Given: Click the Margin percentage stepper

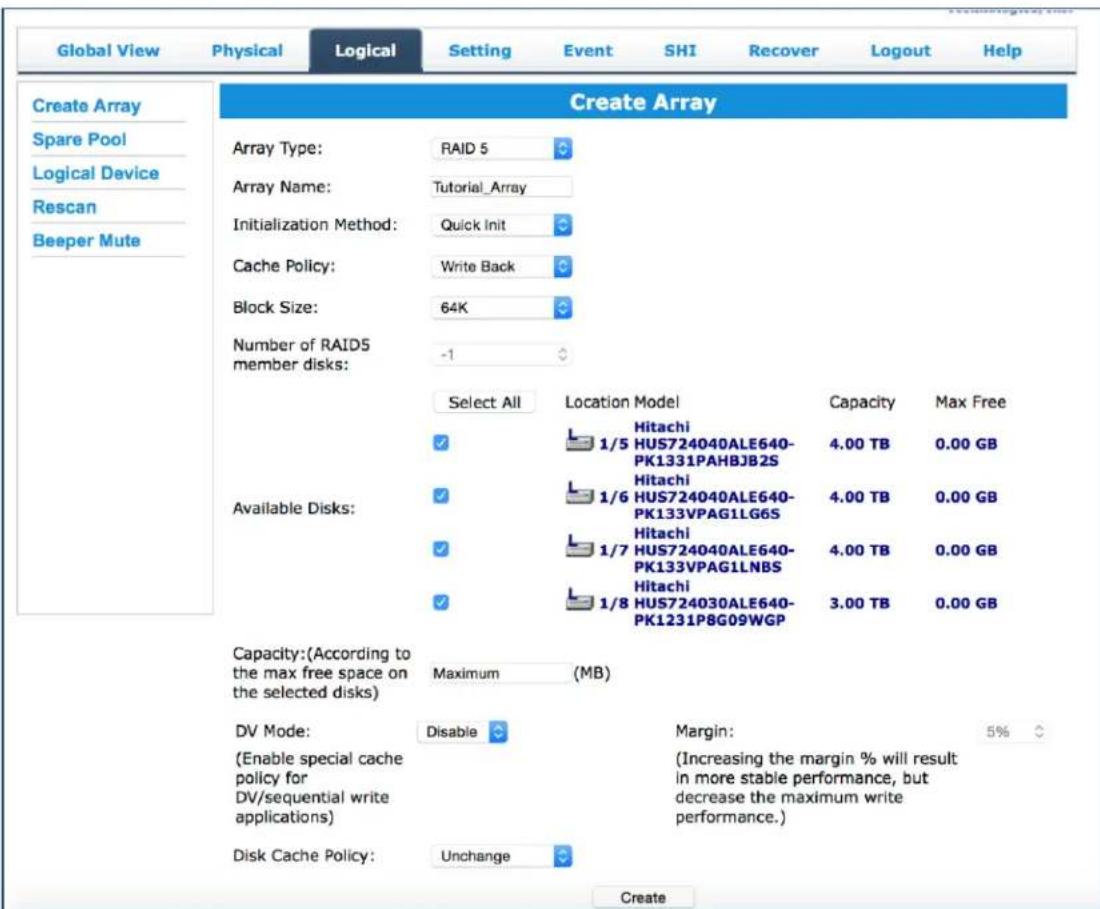Looking at the screenshot, I should [1014, 732].
